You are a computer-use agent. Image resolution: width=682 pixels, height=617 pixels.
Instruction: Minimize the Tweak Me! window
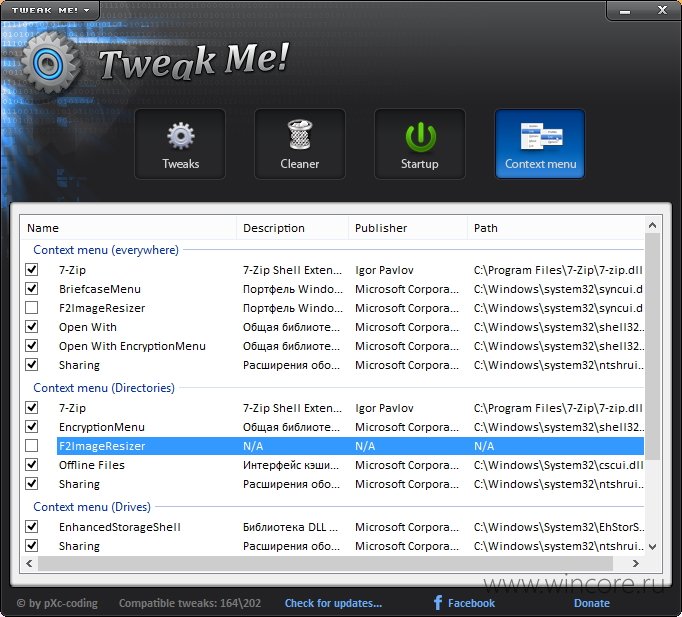coord(625,10)
